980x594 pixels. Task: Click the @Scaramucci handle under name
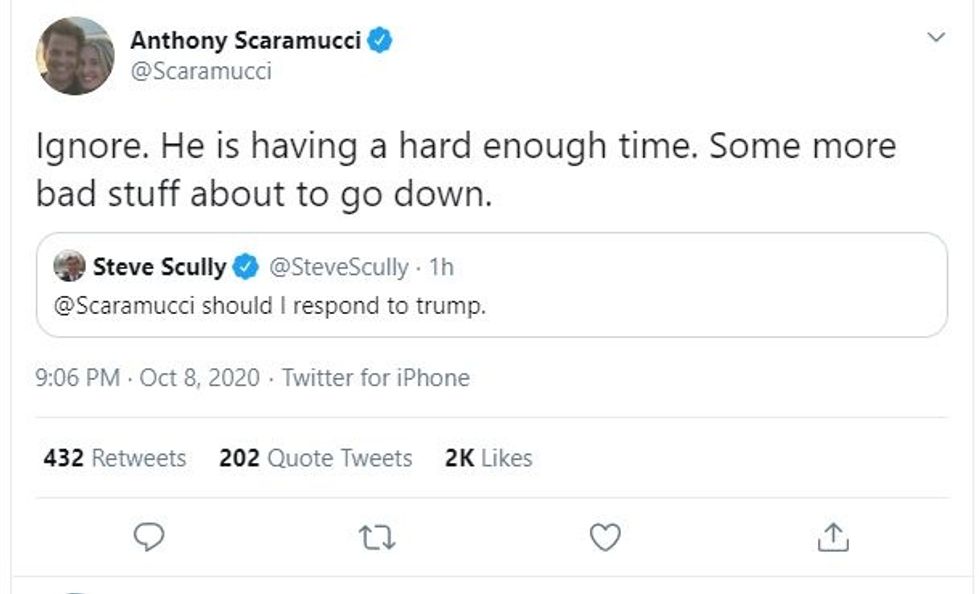click(x=201, y=71)
